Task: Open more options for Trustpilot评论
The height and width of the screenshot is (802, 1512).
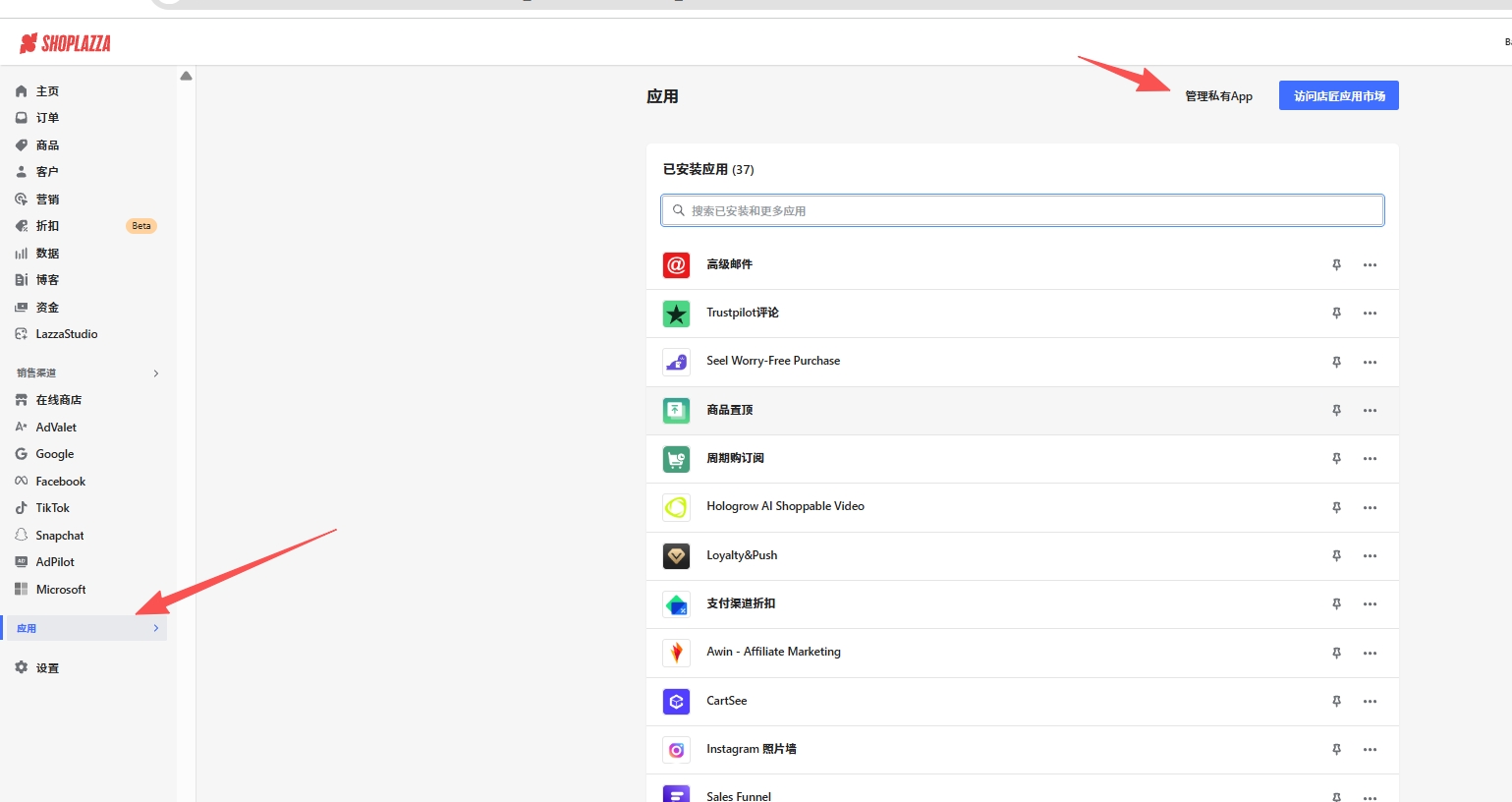Action: pos(1370,314)
